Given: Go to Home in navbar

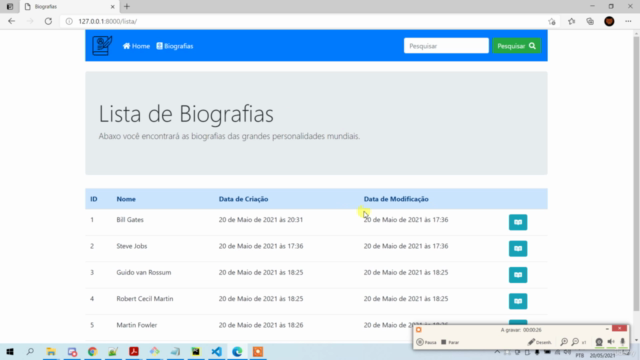Looking at the screenshot, I should 136,46.
